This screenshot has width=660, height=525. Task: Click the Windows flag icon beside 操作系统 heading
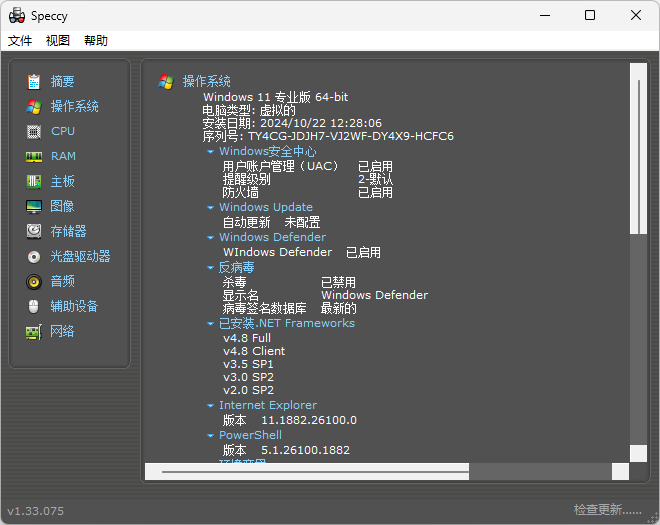point(166,81)
